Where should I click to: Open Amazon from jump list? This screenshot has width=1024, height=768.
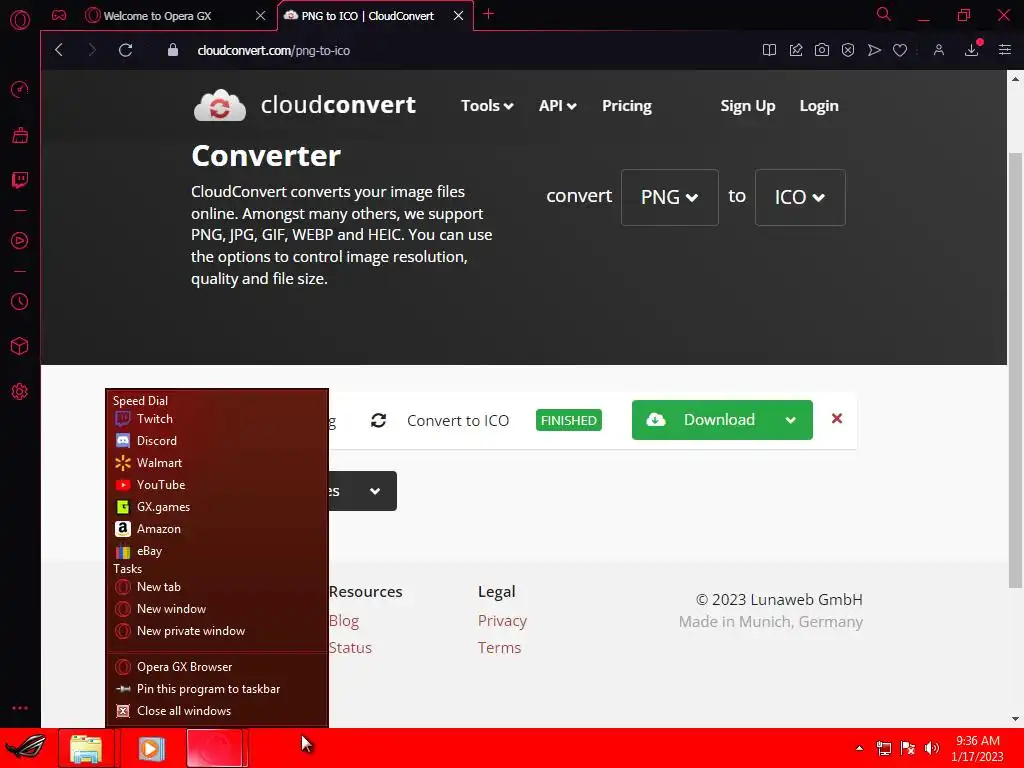(x=217, y=529)
